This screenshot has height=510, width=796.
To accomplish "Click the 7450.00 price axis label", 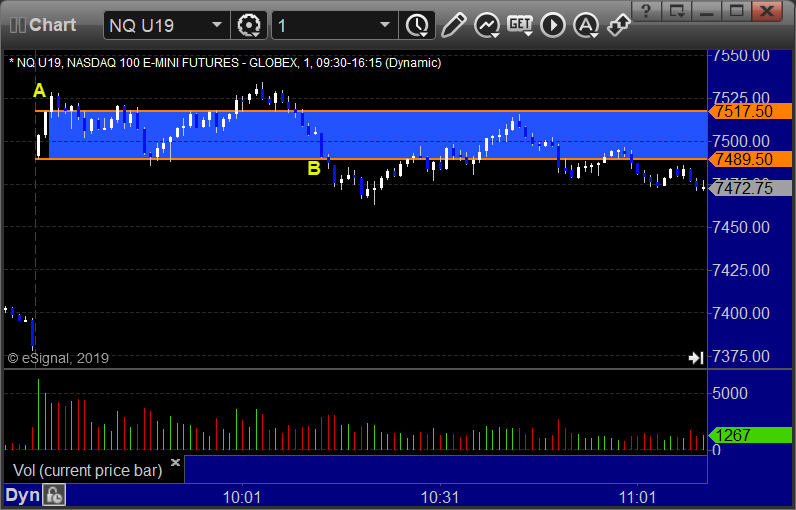I will point(741,227).
